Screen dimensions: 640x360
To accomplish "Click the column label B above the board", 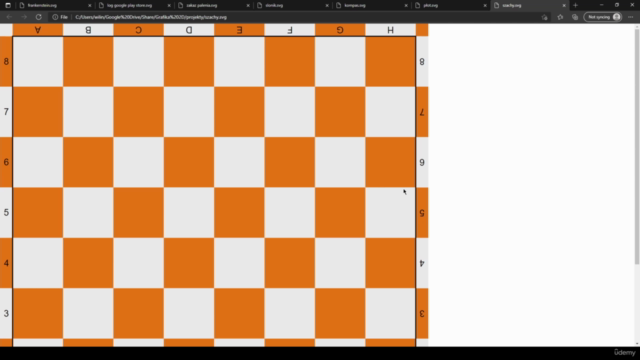I will [88, 30].
